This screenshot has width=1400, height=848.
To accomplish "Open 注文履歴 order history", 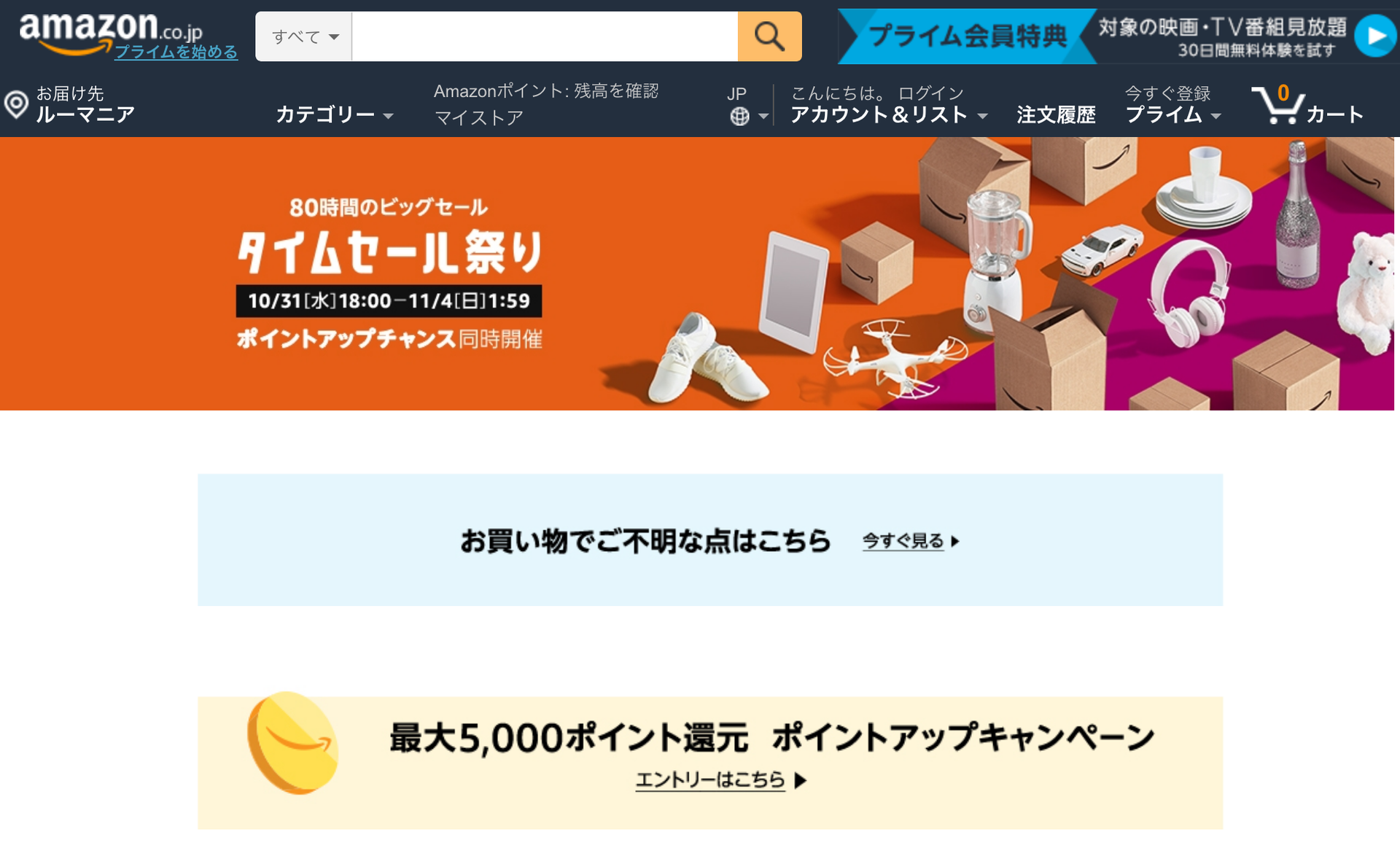I will point(1056,114).
